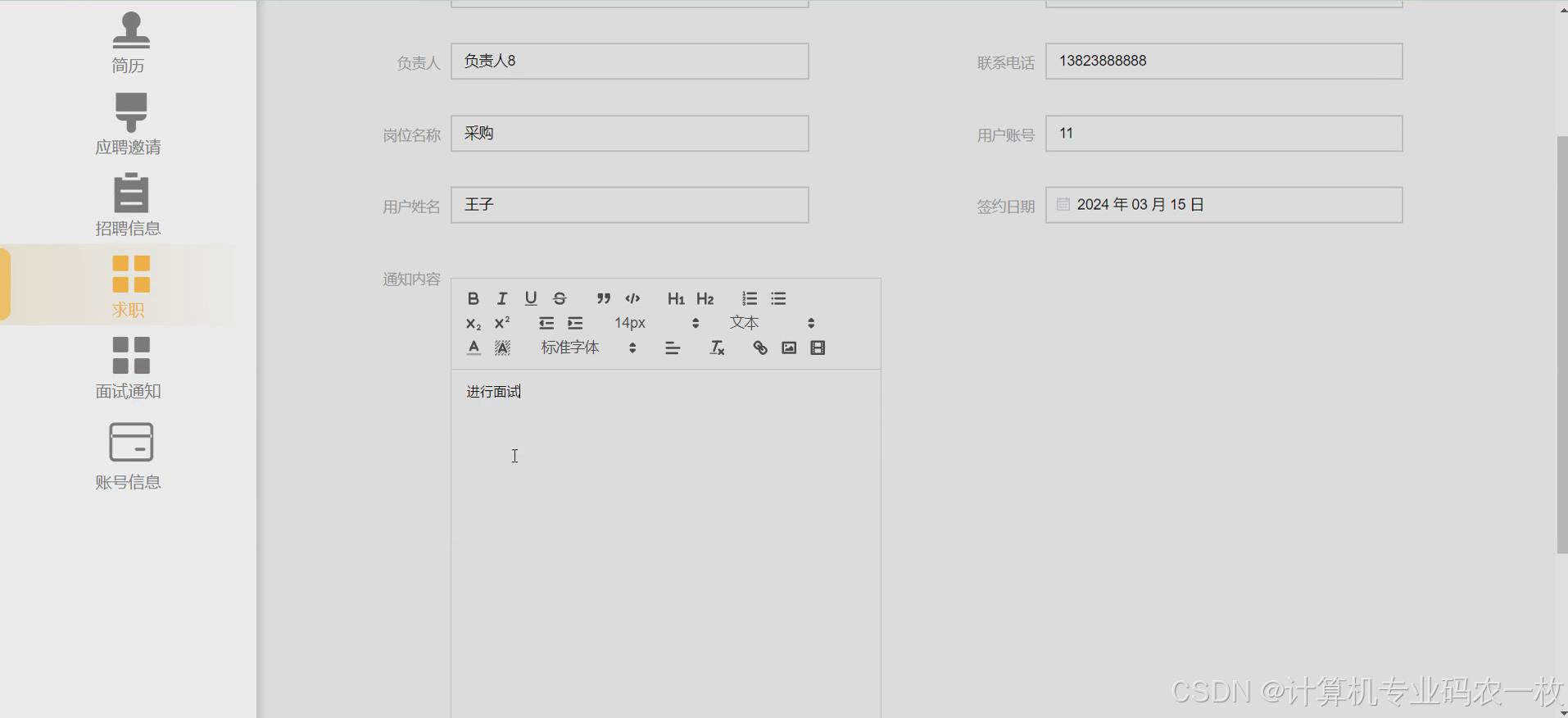
Task: Open the text color picker
Action: [x=474, y=348]
